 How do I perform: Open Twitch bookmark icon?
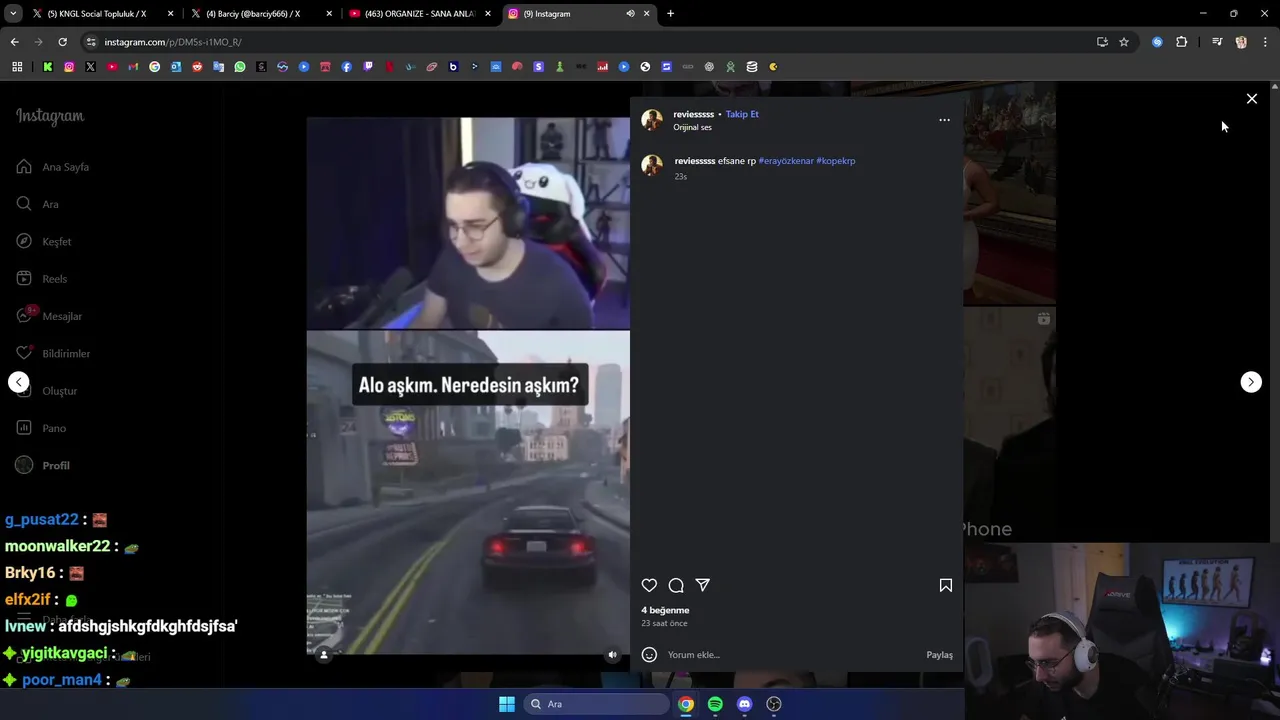[x=368, y=67]
